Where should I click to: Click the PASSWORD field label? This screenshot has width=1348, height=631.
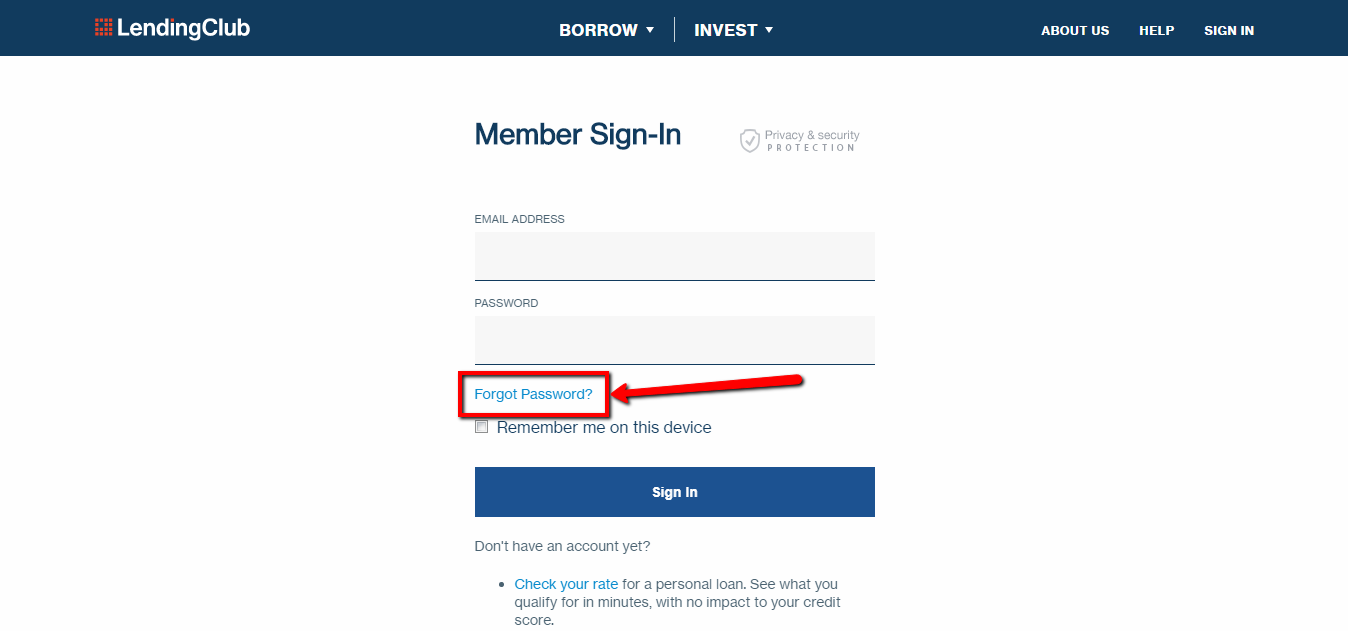[506, 302]
